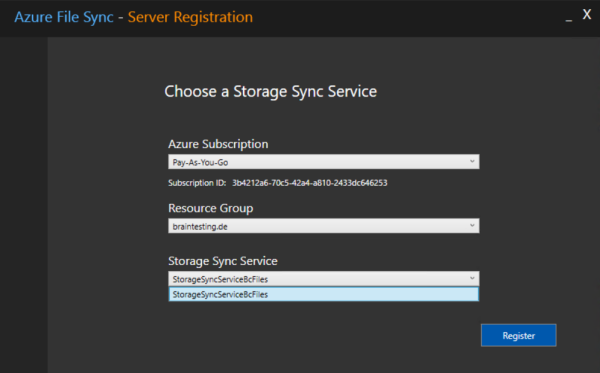Click the Server Registration title text

coord(190,17)
